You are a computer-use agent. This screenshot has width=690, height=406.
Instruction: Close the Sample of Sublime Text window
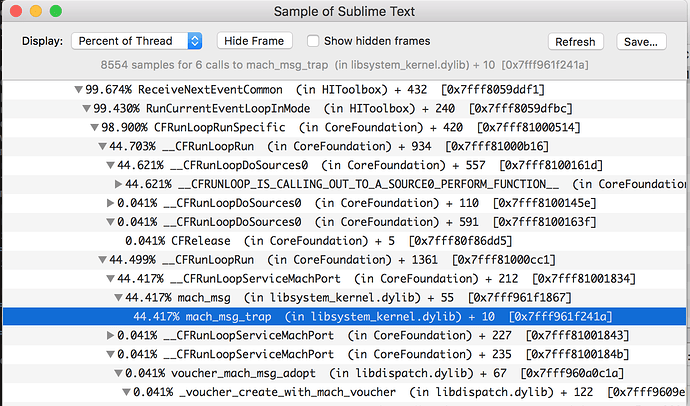16,11
